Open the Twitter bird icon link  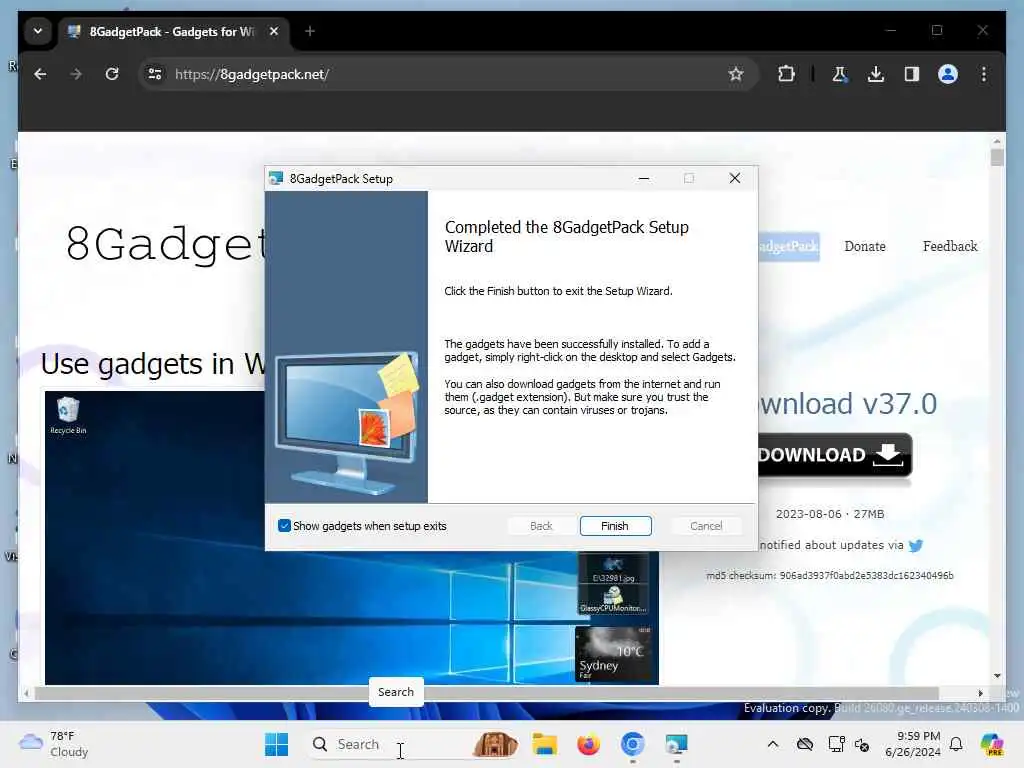click(916, 545)
